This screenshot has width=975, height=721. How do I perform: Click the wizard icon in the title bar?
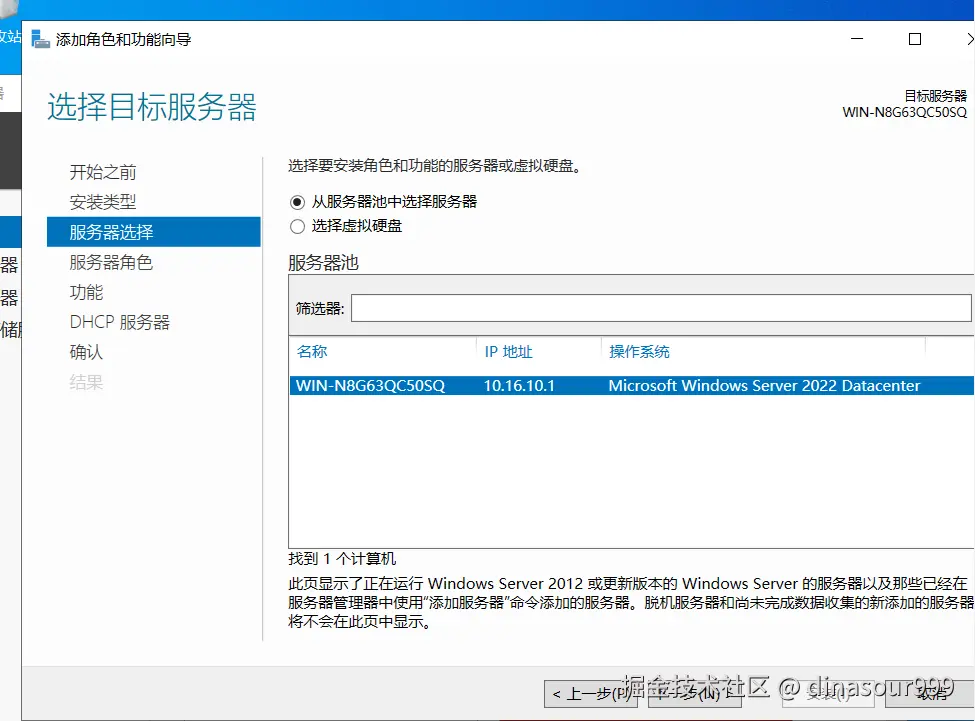(41, 39)
